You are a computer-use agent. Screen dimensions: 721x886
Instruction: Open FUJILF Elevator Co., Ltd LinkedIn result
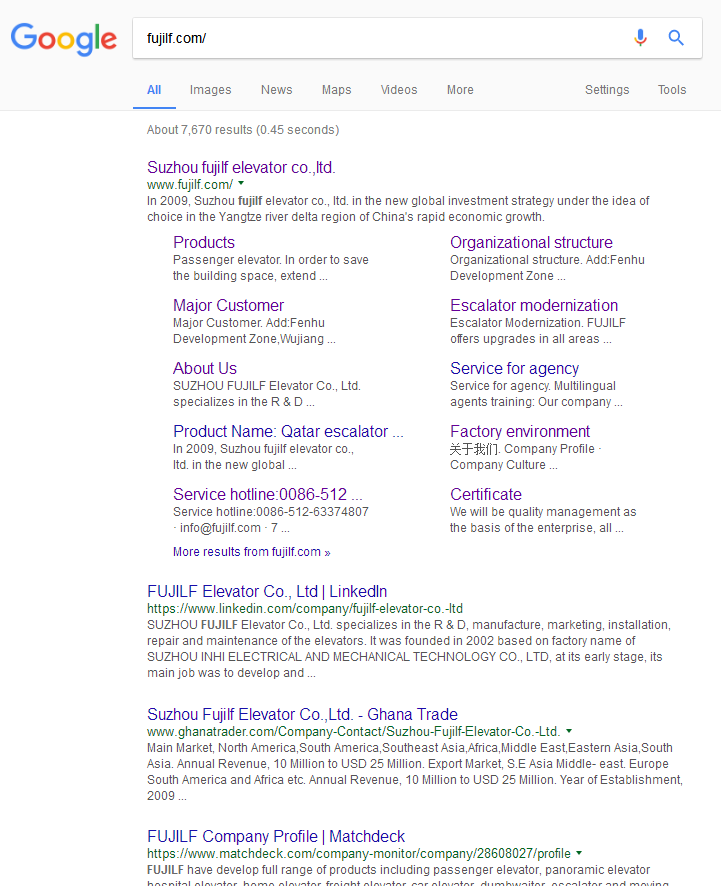(267, 592)
